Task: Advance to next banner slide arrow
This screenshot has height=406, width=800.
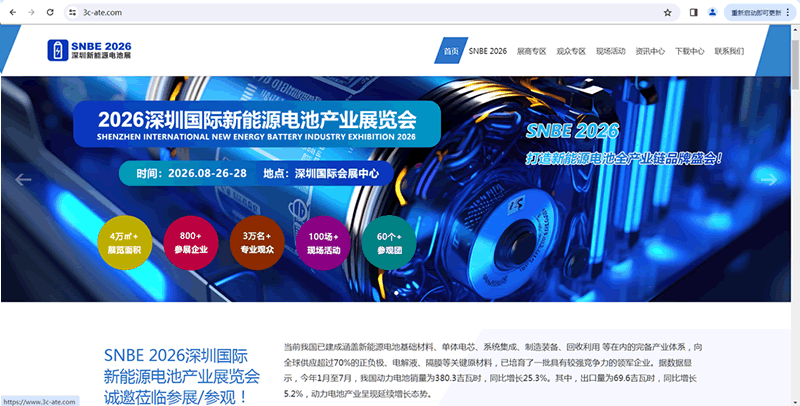Action: (x=770, y=180)
